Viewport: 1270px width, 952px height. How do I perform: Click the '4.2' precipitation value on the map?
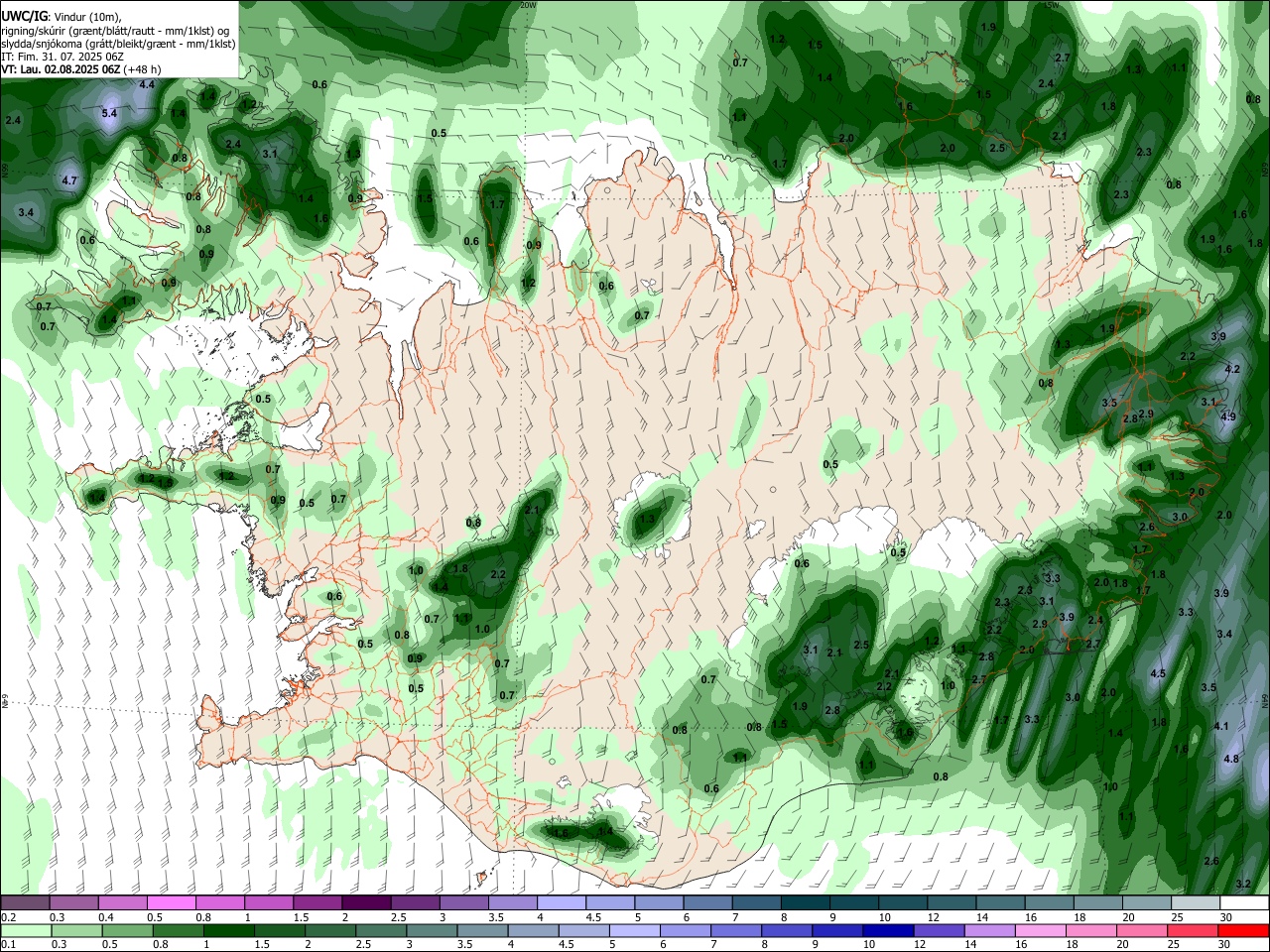1232,369
